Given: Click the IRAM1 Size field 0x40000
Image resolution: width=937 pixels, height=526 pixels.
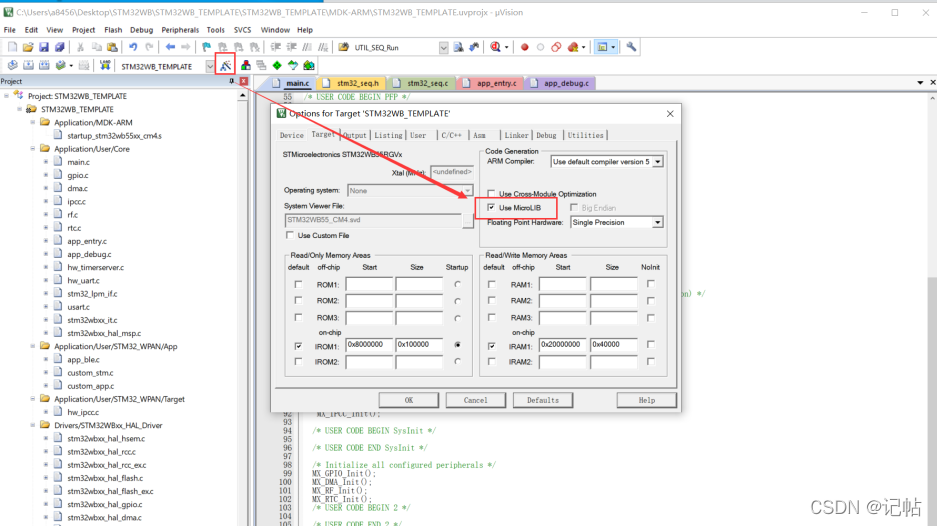Looking at the screenshot, I should tap(613, 345).
